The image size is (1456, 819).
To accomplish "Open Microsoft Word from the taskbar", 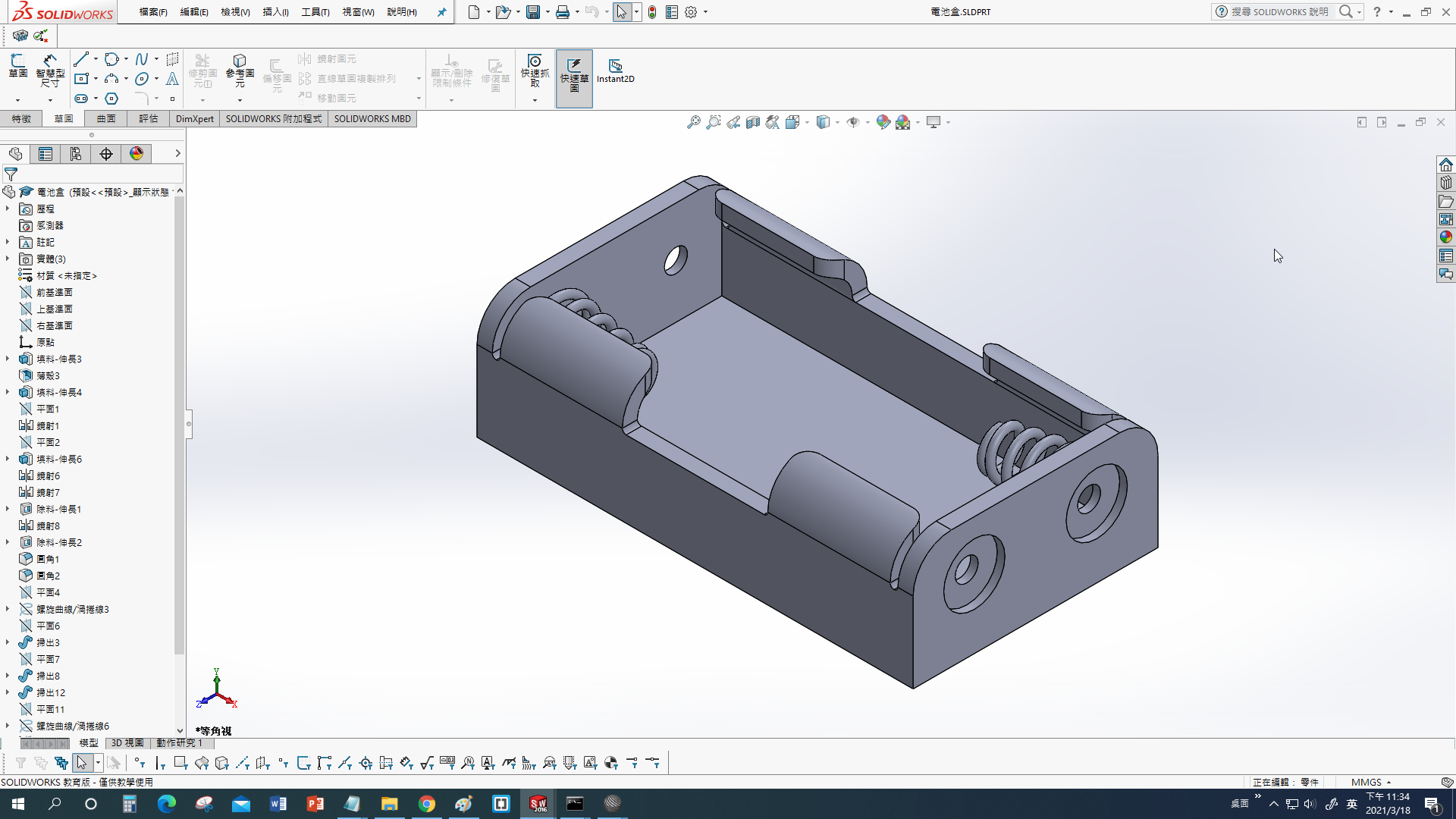I will [278, 804].
